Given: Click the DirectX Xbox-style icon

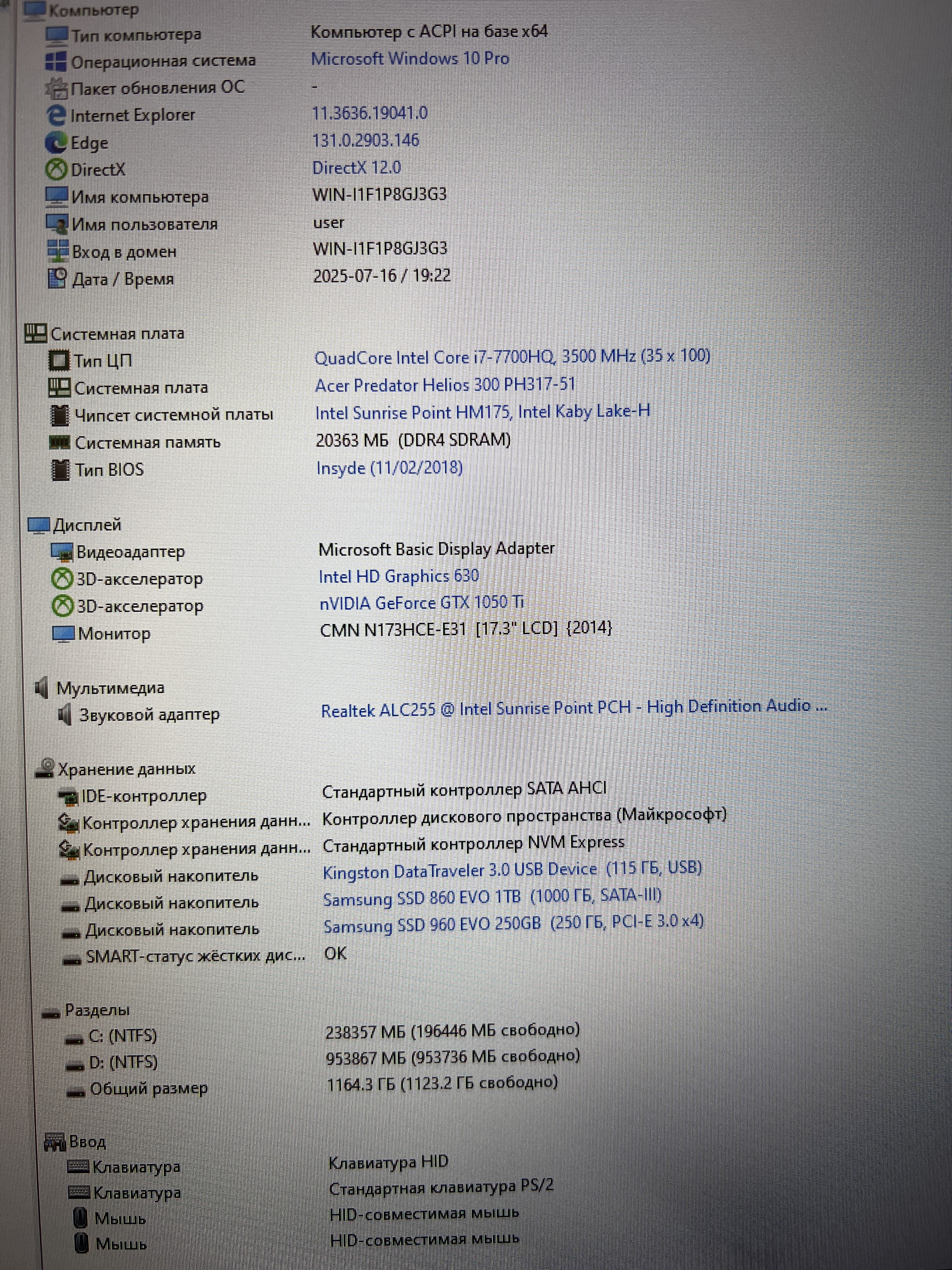Looking at the screenshot, I should pyautogui.click(x=56, y=169).
